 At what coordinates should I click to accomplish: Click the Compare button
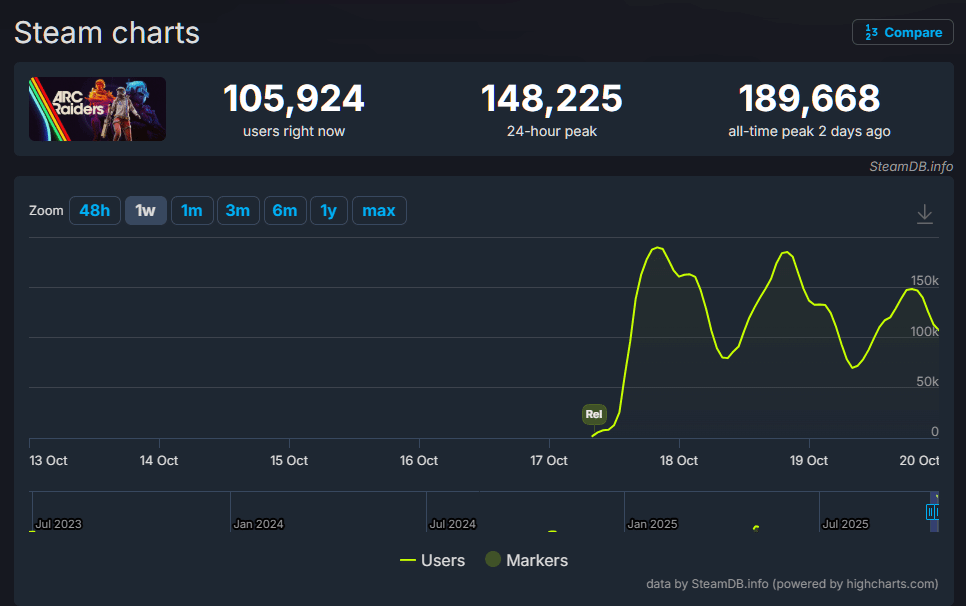tap(902, 32)
